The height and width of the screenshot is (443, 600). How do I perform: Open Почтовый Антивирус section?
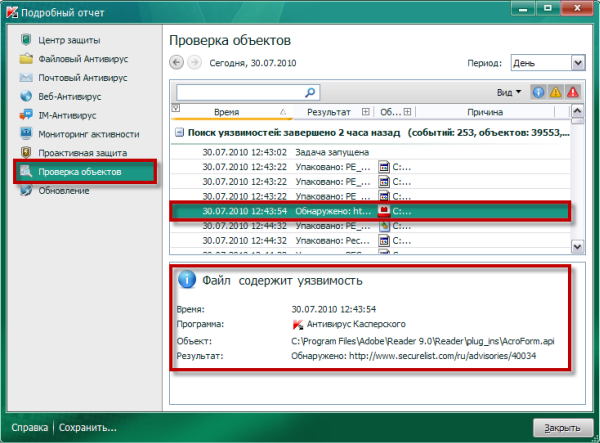83,78
